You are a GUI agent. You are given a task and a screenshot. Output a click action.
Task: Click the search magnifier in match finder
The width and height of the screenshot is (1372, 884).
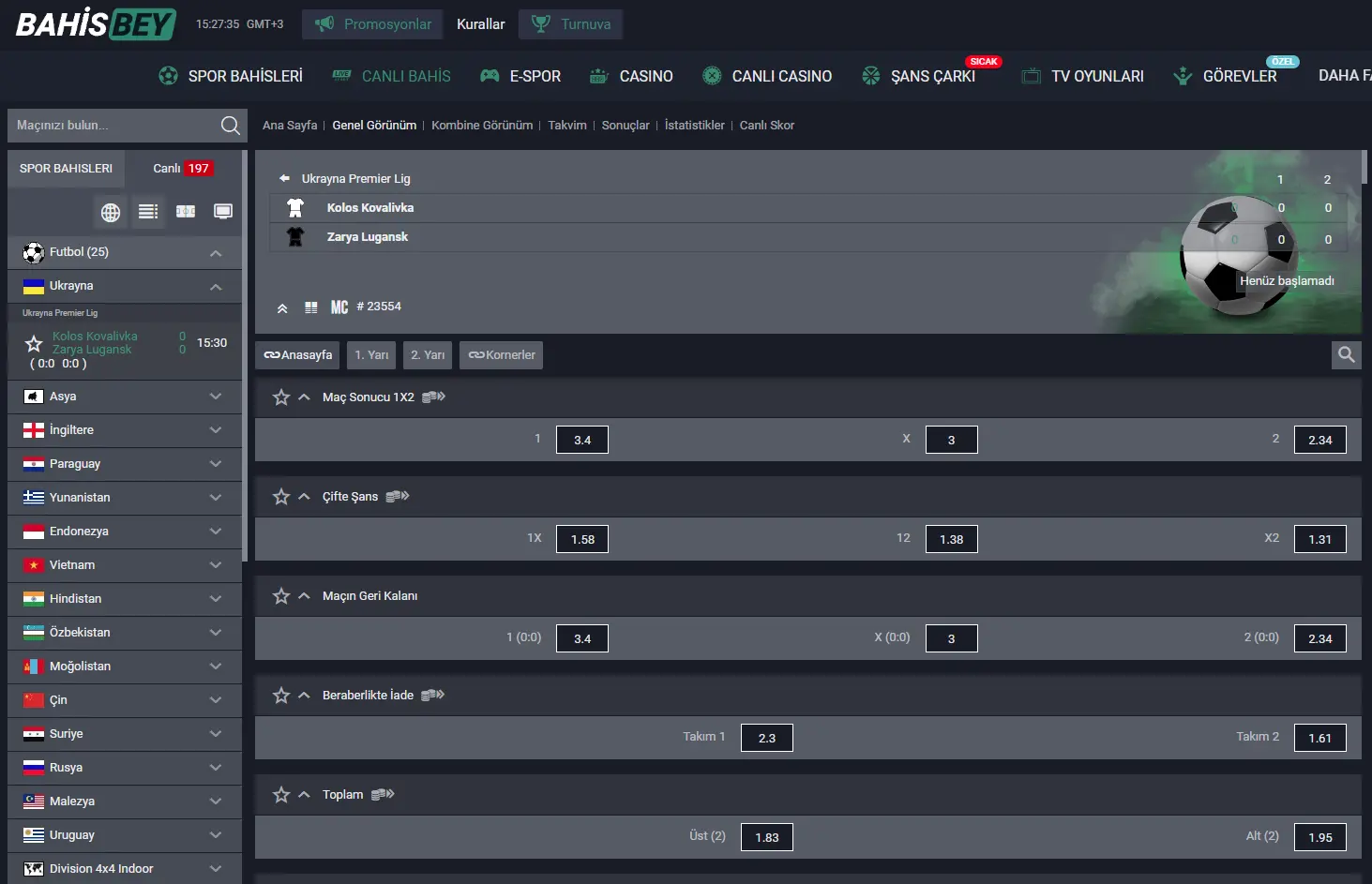(230, 126)
